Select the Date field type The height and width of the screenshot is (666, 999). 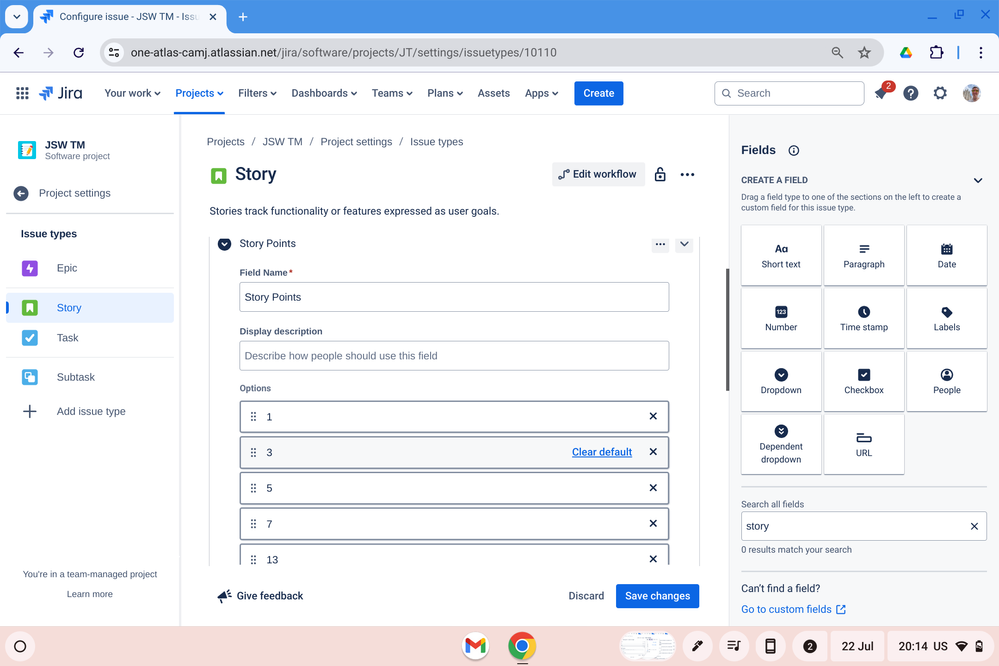pos(945,255)
